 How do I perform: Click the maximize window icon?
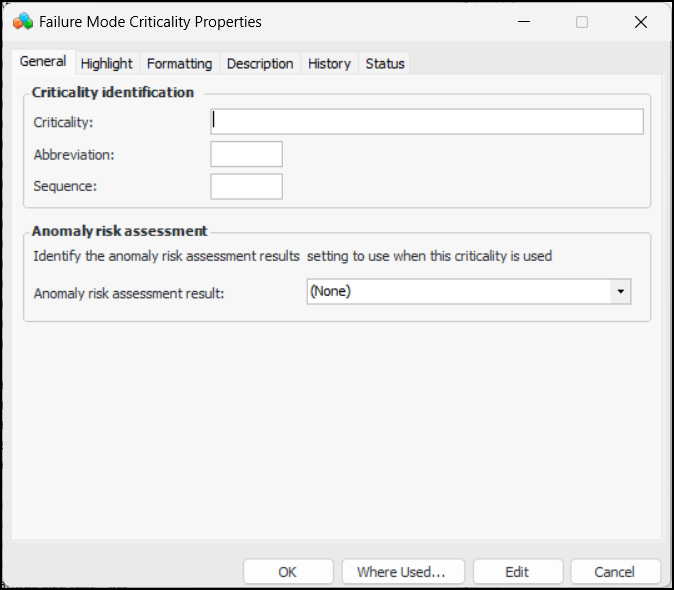582,22
